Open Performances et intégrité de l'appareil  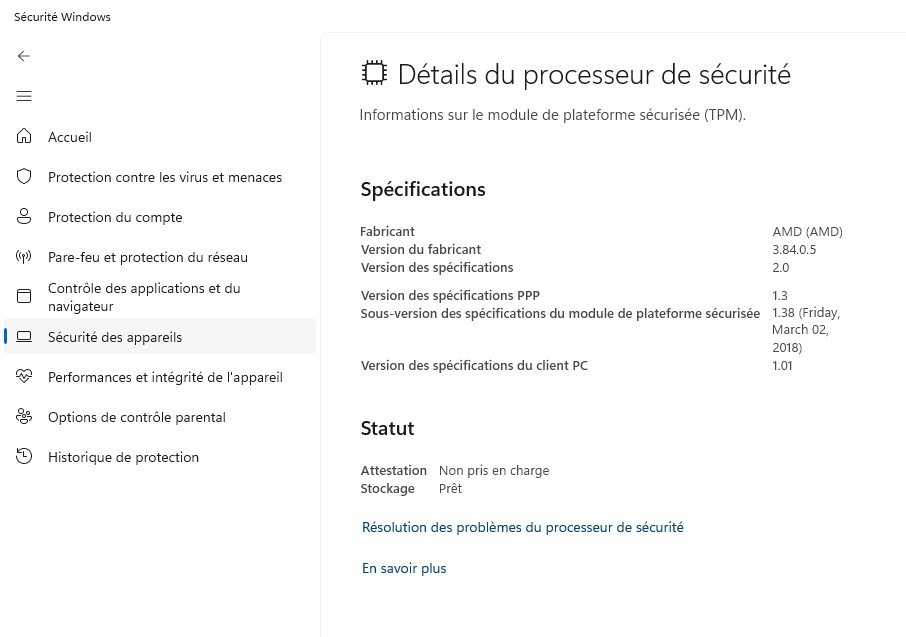coord(165,377)
